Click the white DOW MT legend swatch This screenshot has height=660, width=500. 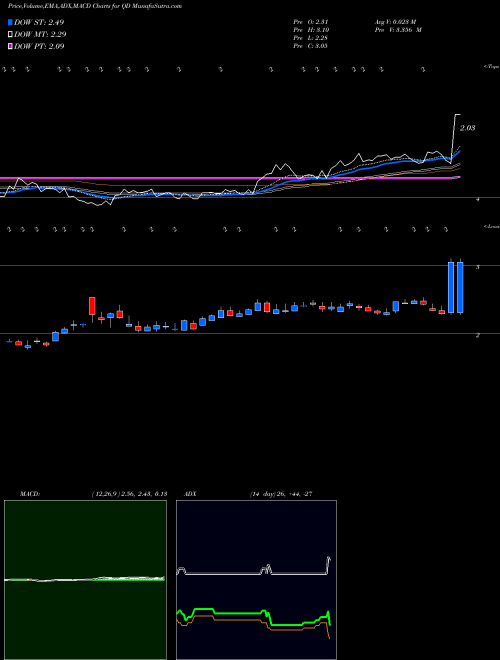click(x=11, y=35)
